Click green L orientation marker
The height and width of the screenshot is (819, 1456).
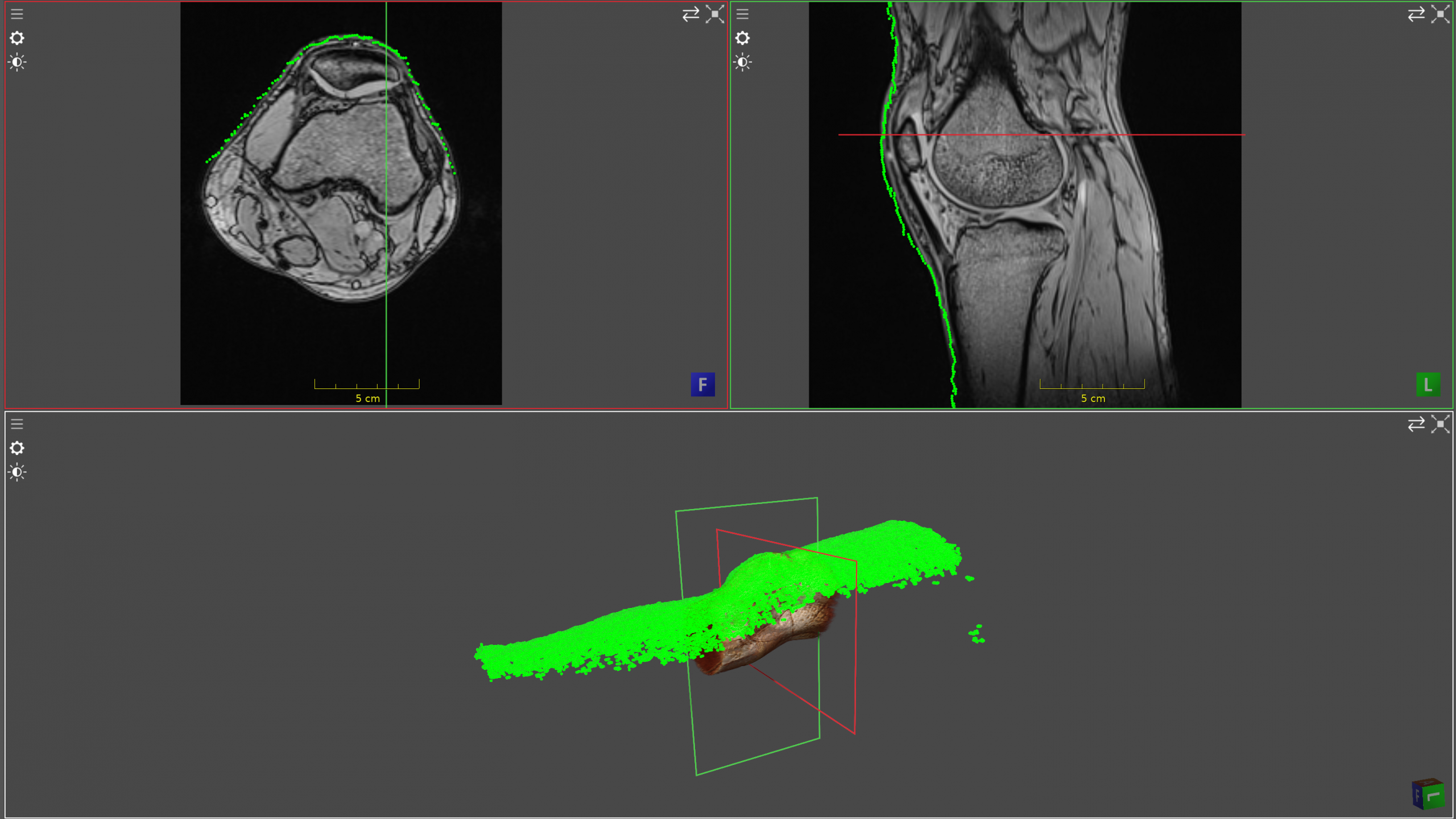point(1428,384)
